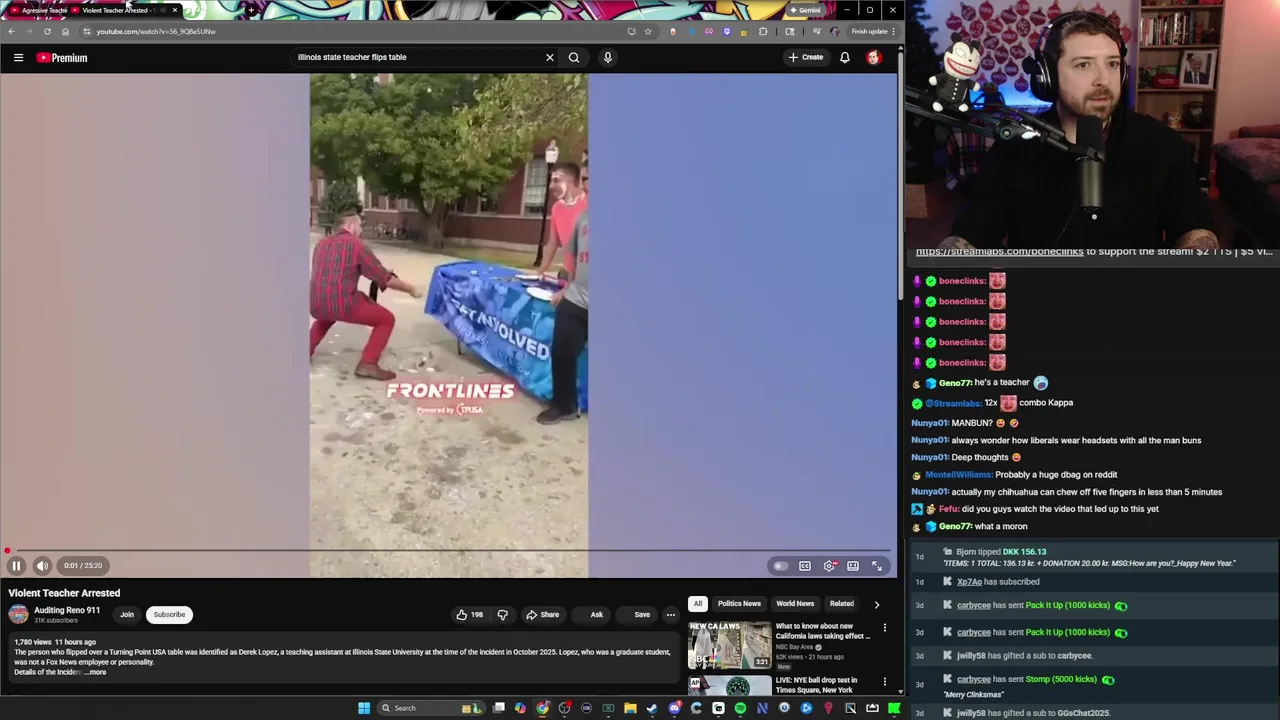Switch to theater mode

(853, 566)
